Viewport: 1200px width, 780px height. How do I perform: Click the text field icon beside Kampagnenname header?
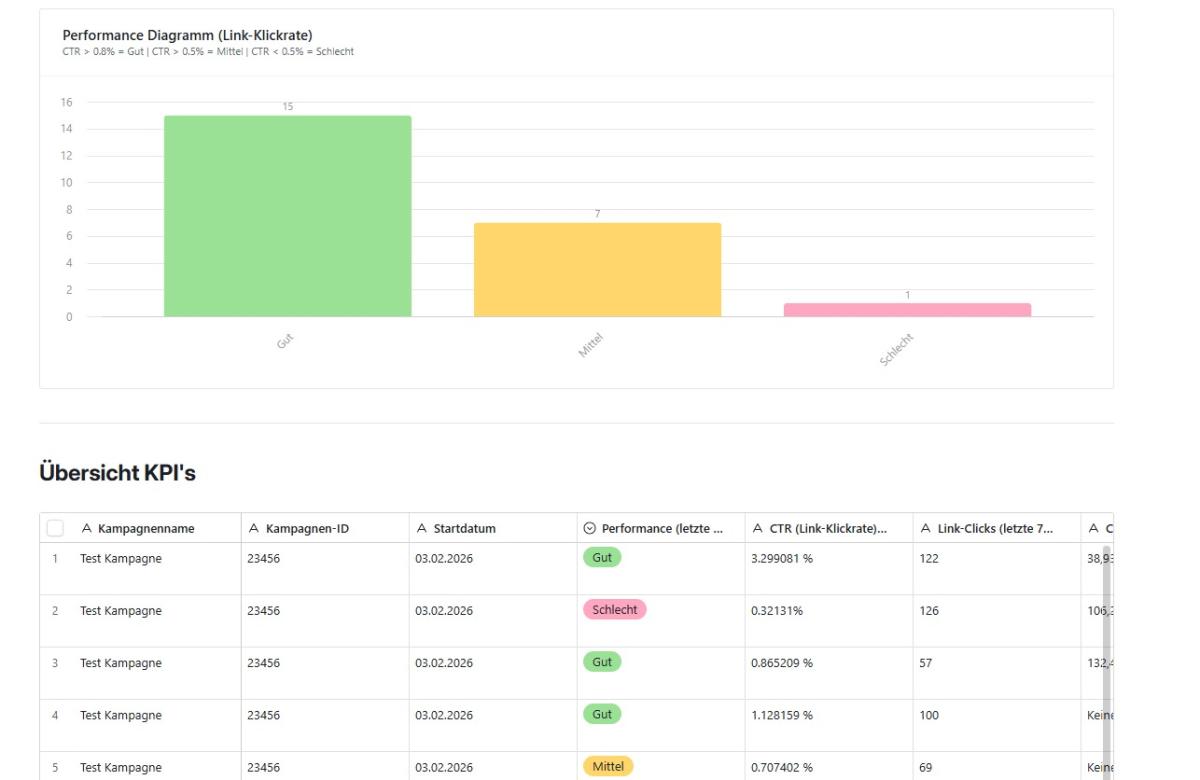87,527
